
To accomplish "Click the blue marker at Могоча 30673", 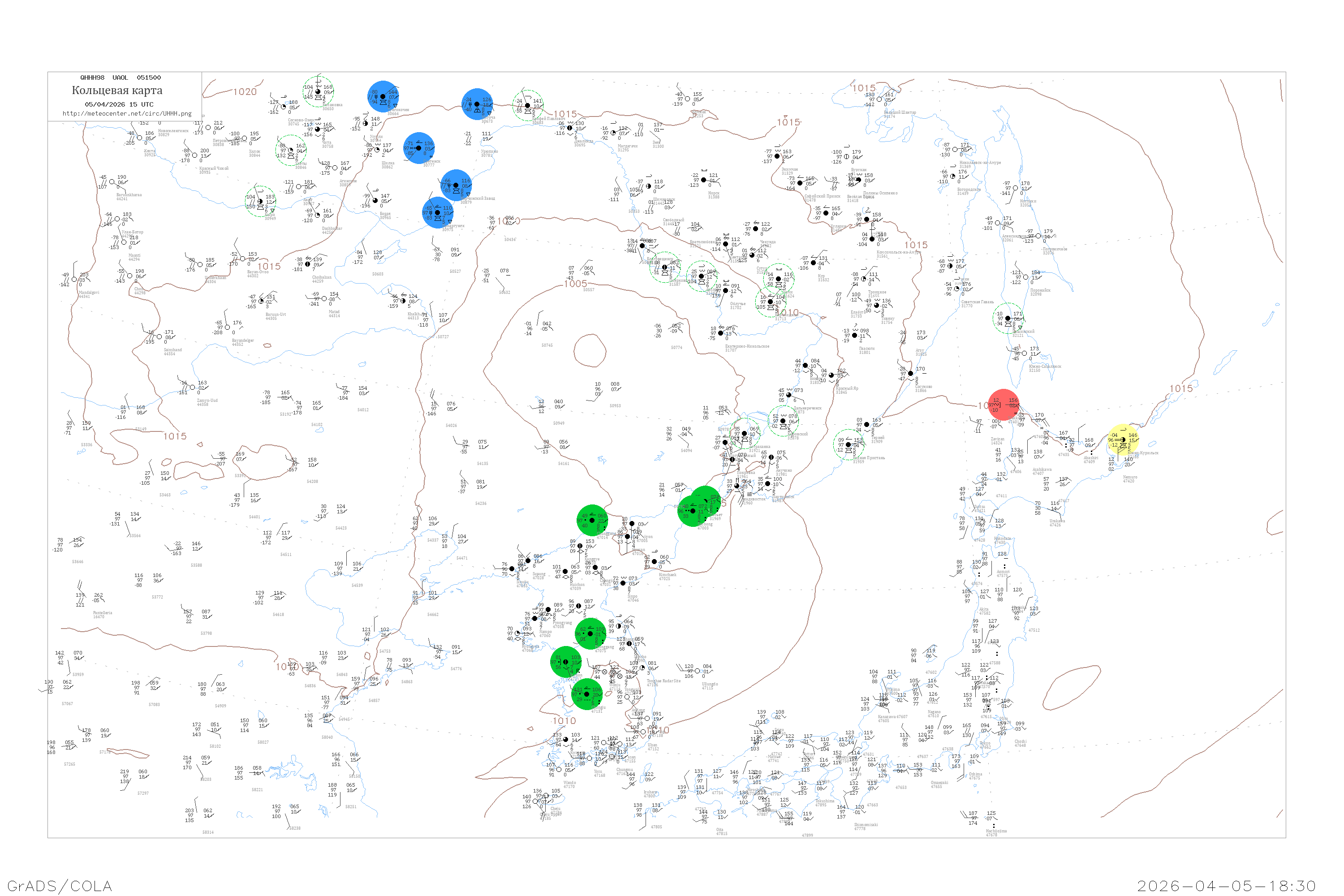I will pos(477,104).
